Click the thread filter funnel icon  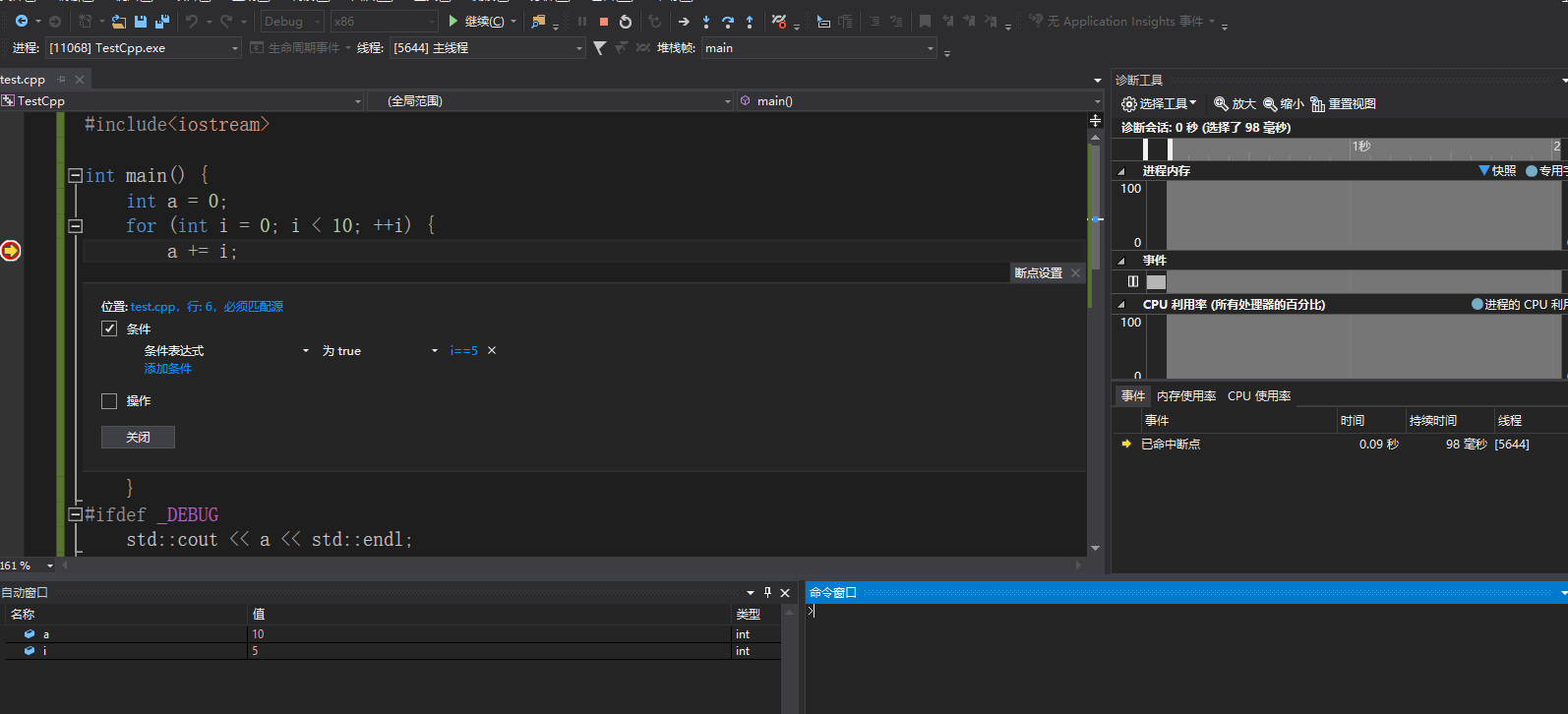point(600,47)
